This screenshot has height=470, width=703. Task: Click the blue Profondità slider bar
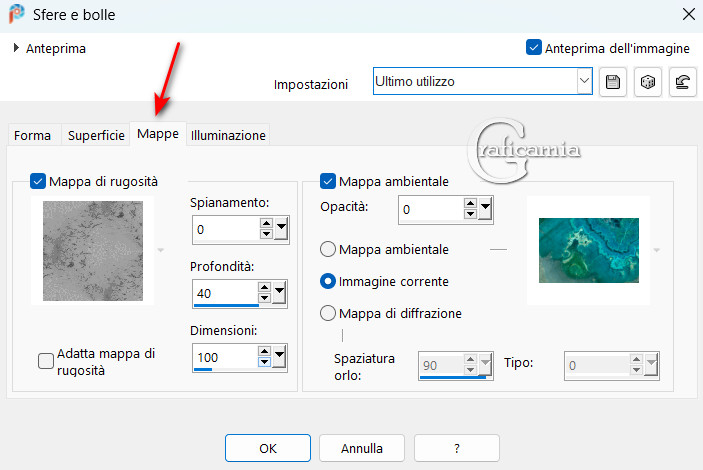(226, 306)
